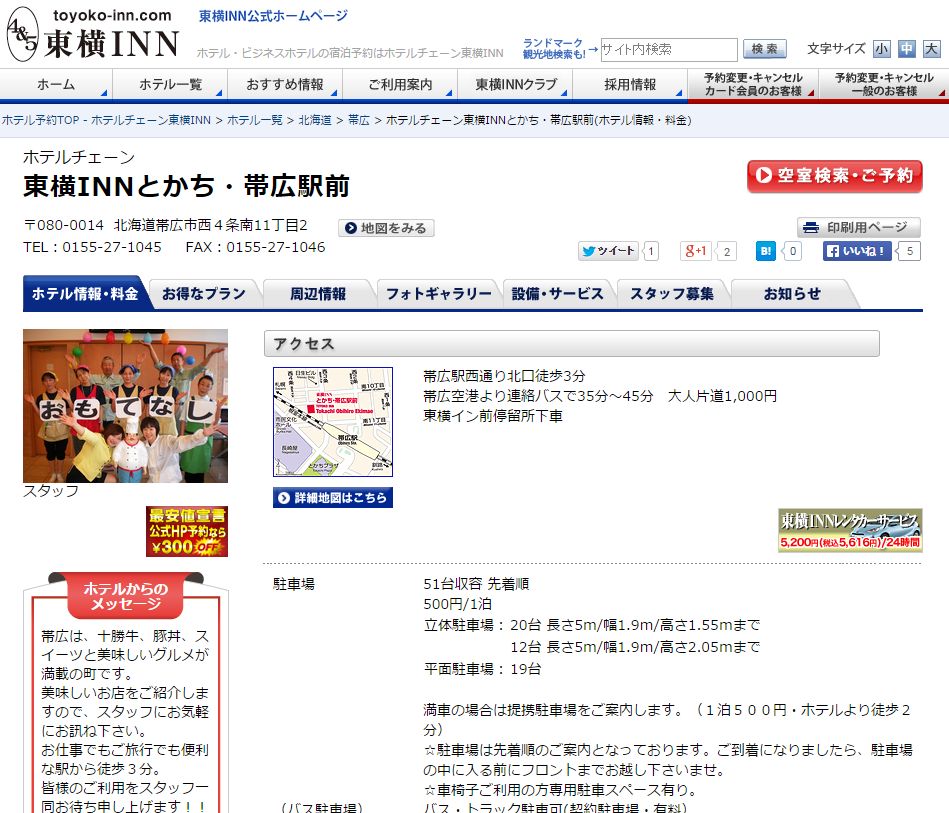
Task: Click the ホテル予約TOP breadcrumb link
Action: pos(107,120)
